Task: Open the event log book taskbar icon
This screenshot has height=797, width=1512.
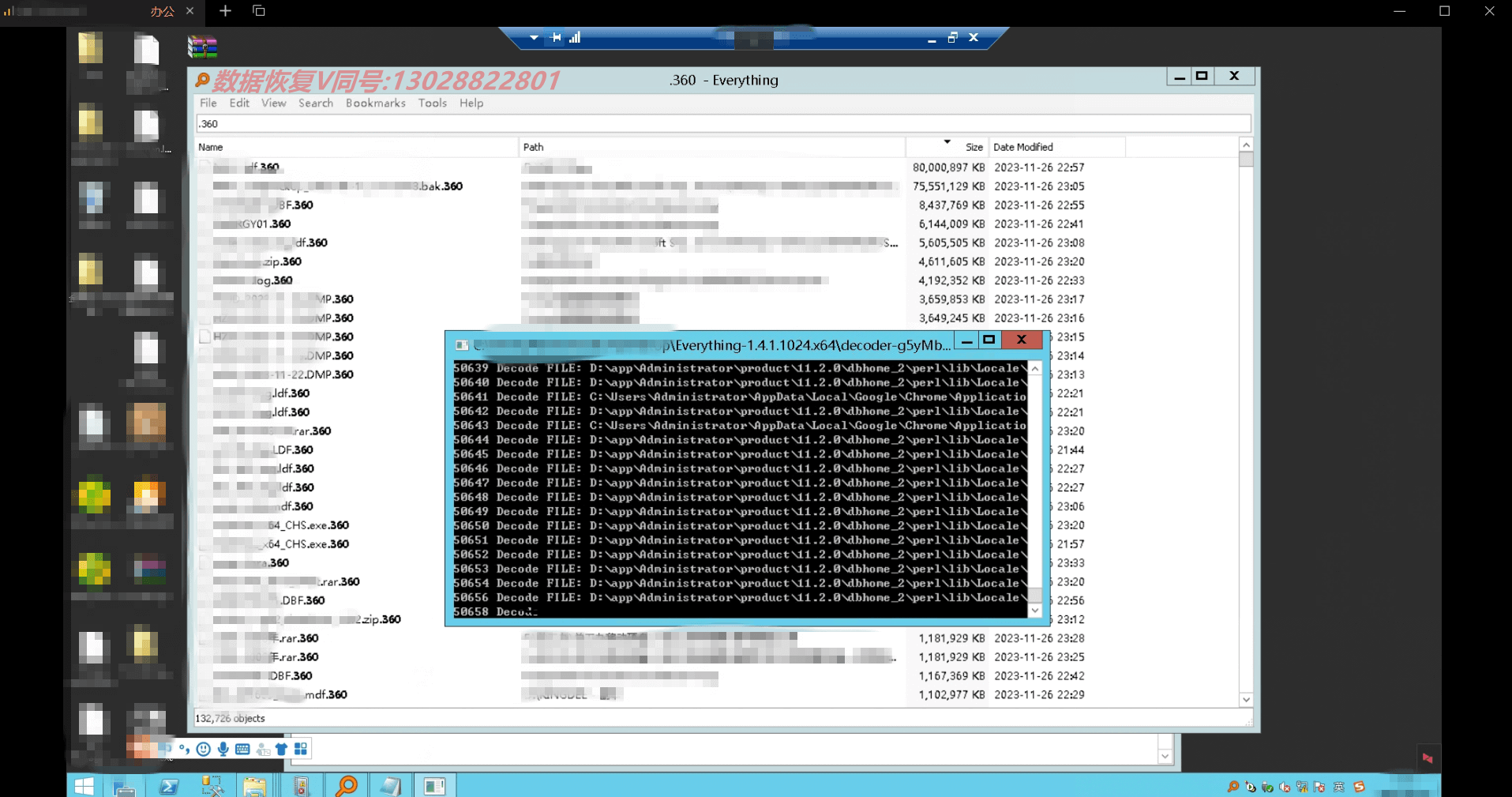Action: [300, 786]
